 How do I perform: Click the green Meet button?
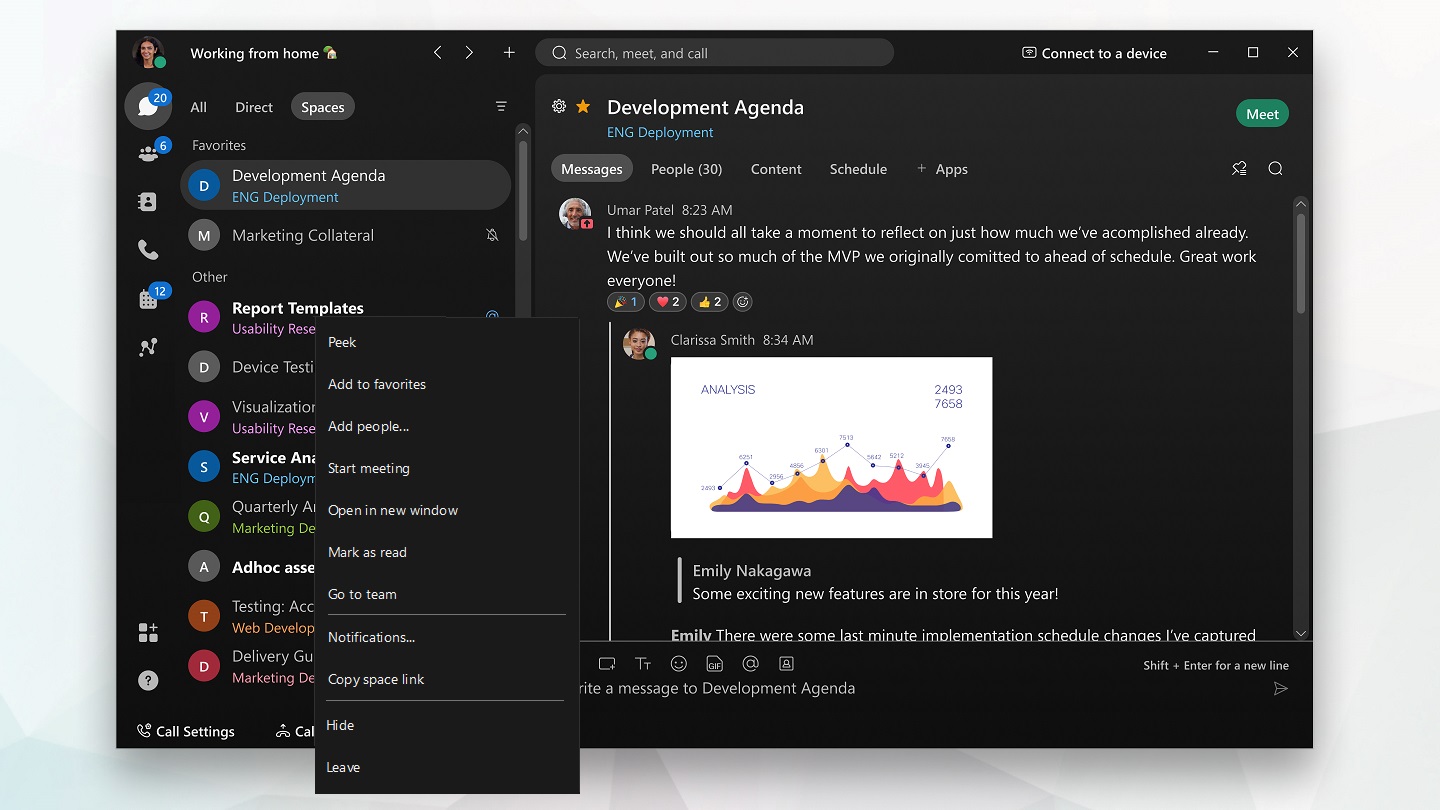pyautogui.click(x=1262, y=114)
